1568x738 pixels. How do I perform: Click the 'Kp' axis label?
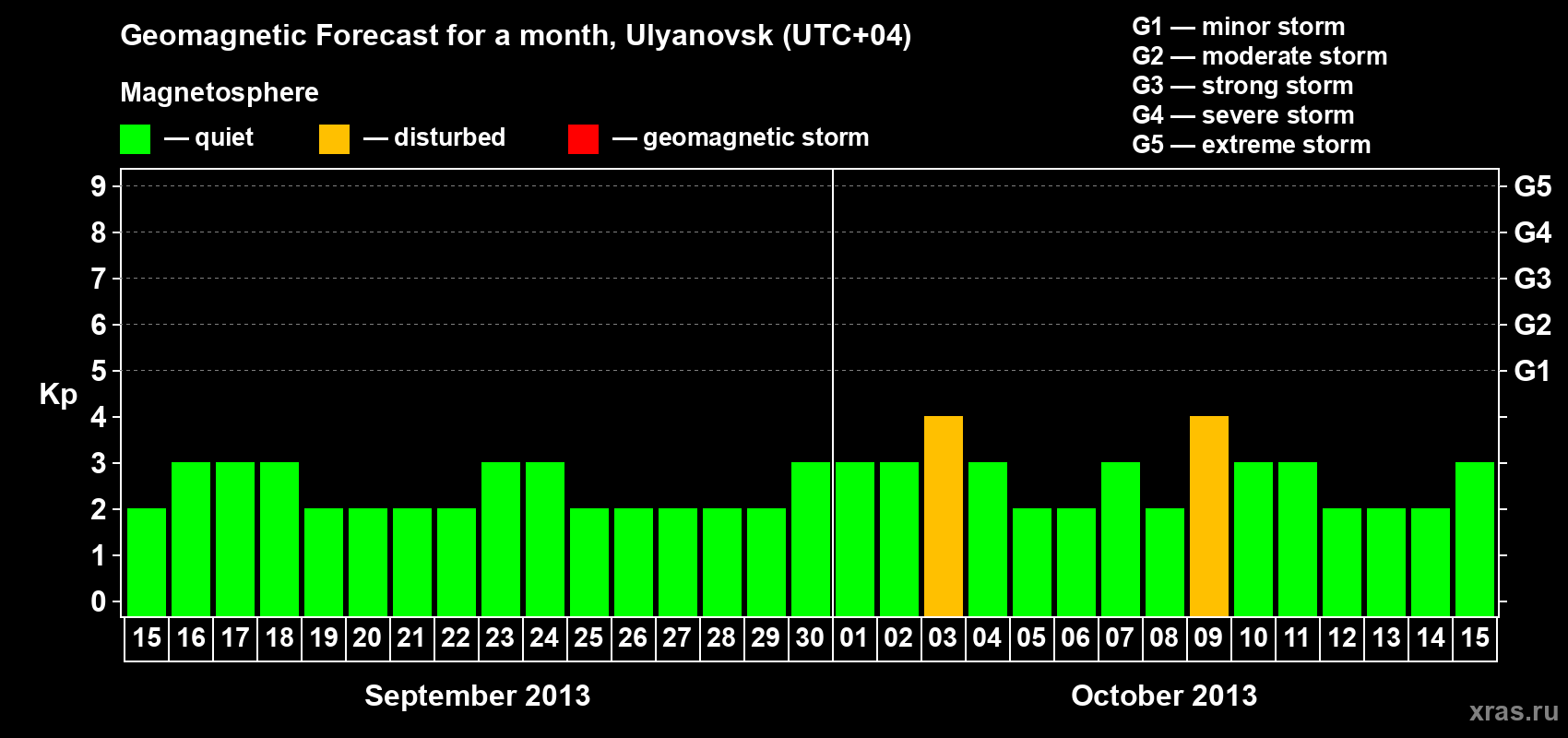coord(58,395)
